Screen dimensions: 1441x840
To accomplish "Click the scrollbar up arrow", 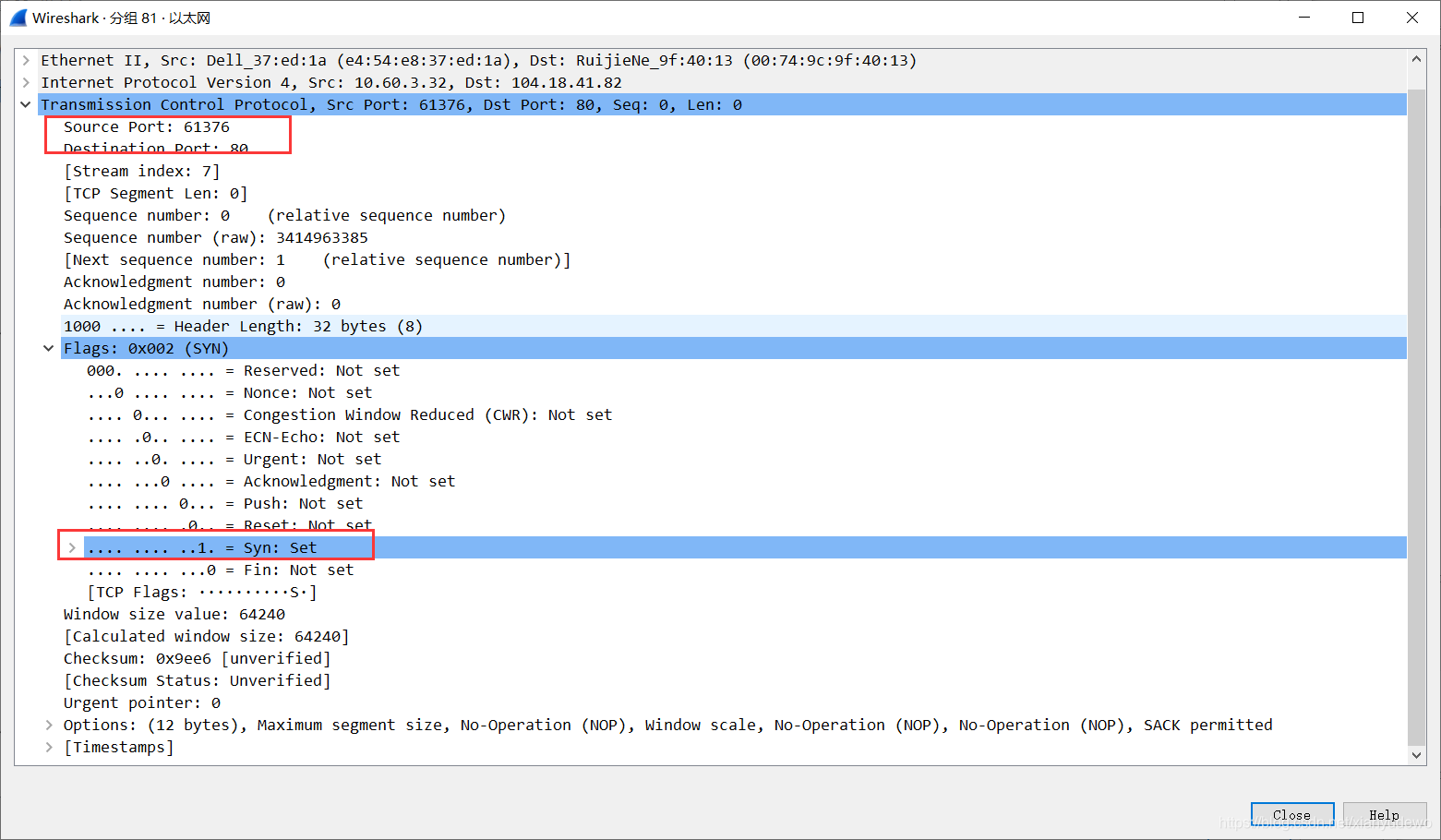I will point(1417,59).
